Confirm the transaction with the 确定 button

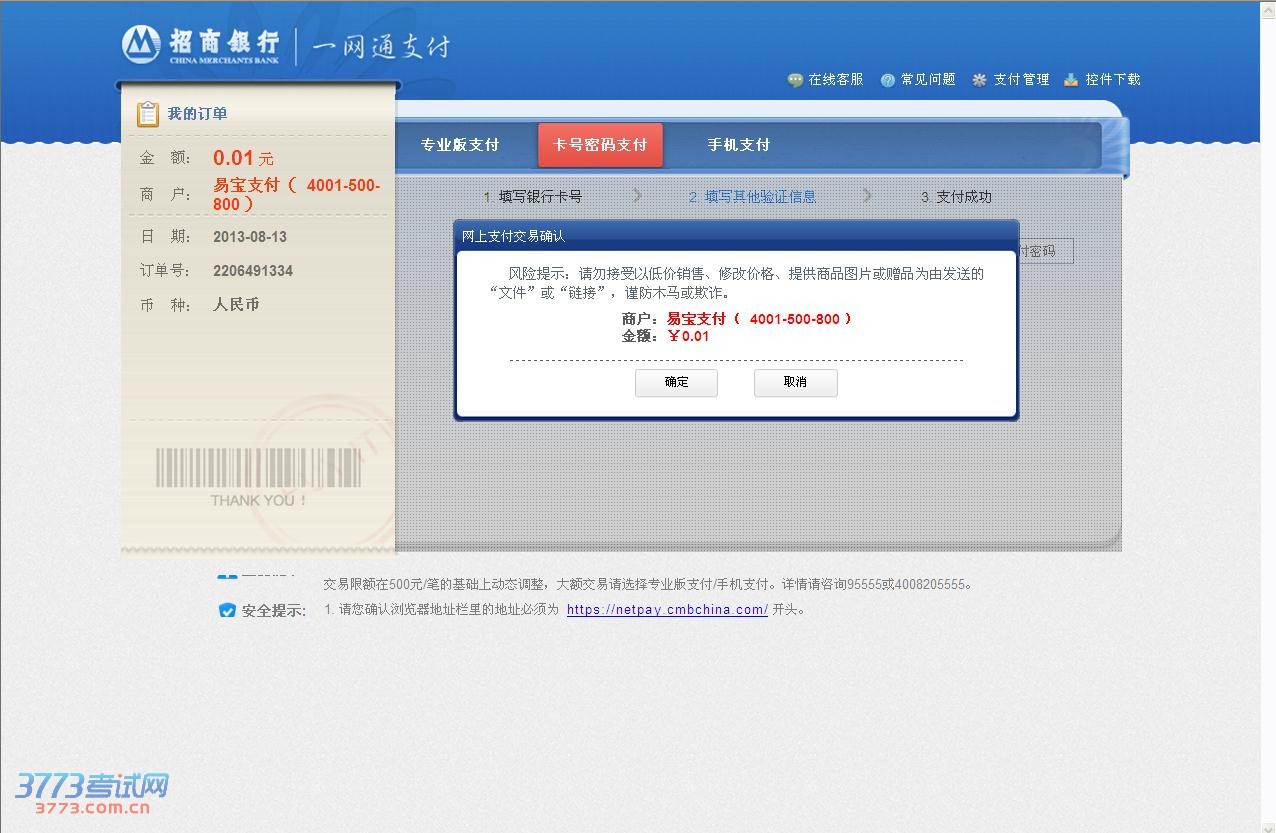pyautogui.click(x=676, y=382)
